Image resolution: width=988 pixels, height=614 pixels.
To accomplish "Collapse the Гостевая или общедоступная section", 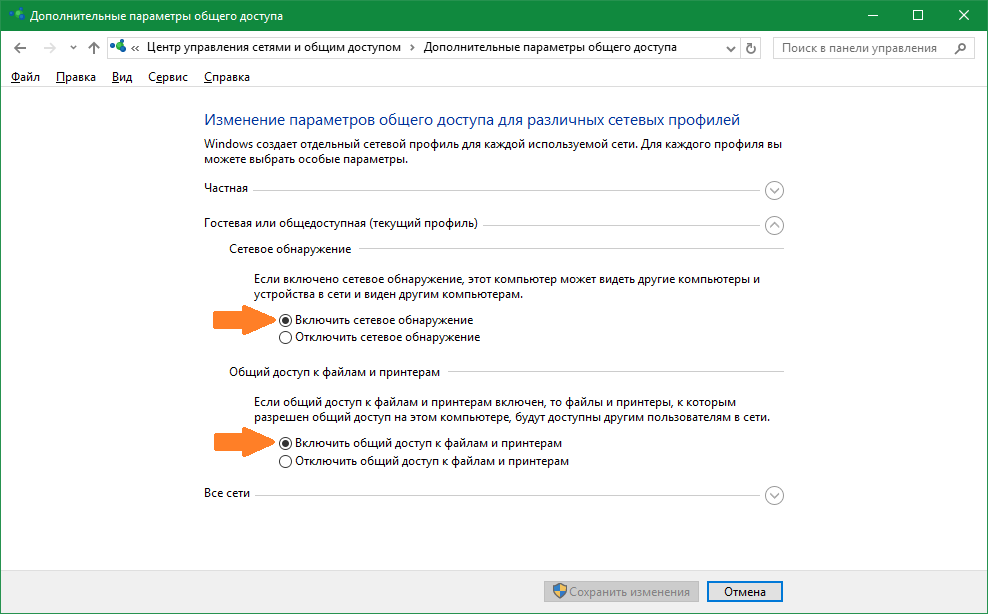I will click(x=773, y=225).
